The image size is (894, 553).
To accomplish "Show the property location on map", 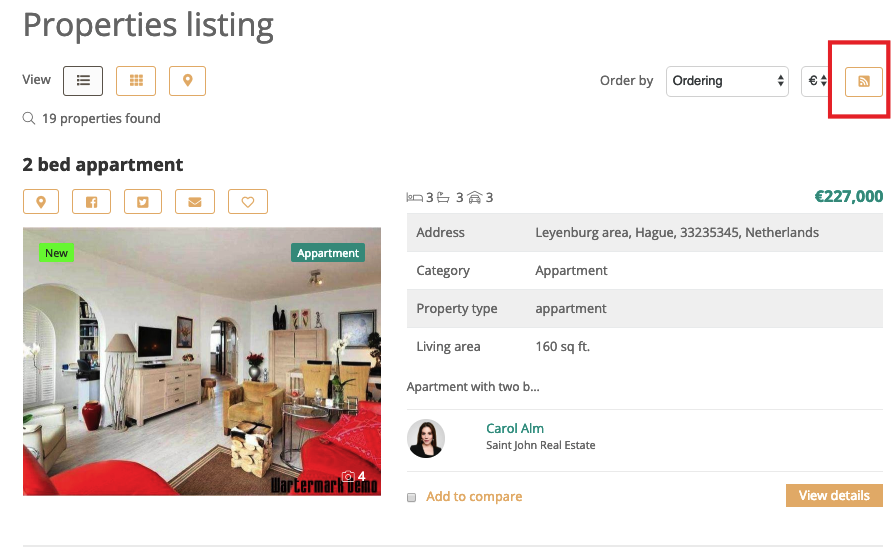I will (x=41, y=202).
